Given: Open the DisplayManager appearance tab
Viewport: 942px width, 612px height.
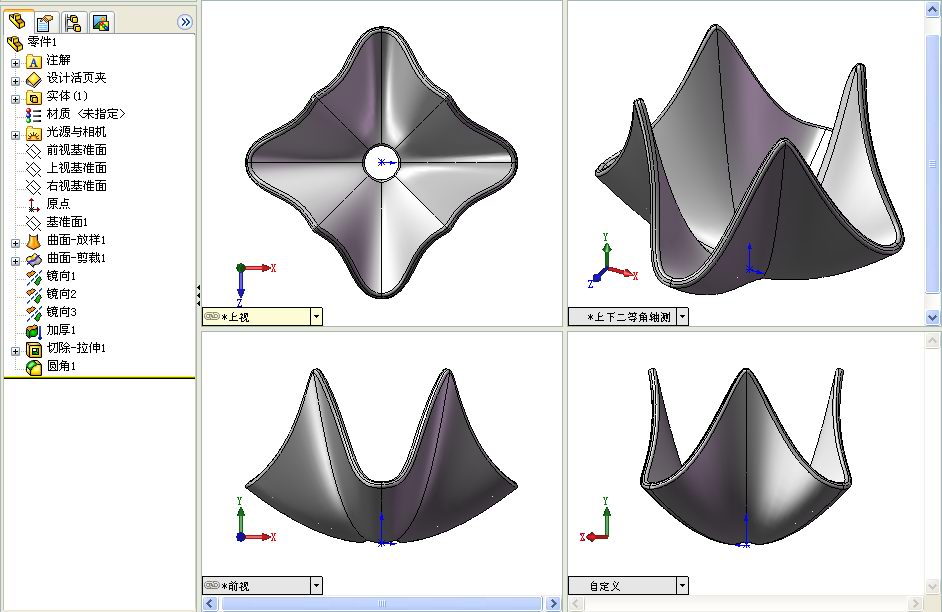Looking at the screenshot, I should (x=101, y=23).
